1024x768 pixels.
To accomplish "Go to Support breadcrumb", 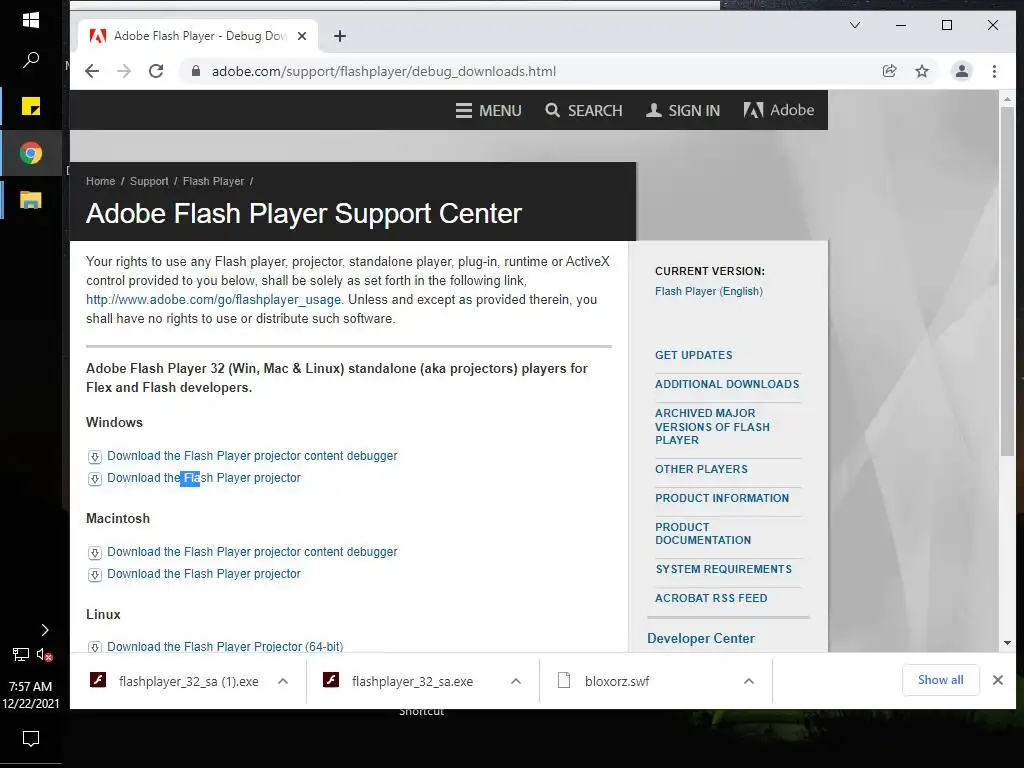I will (x=149, y=182).
